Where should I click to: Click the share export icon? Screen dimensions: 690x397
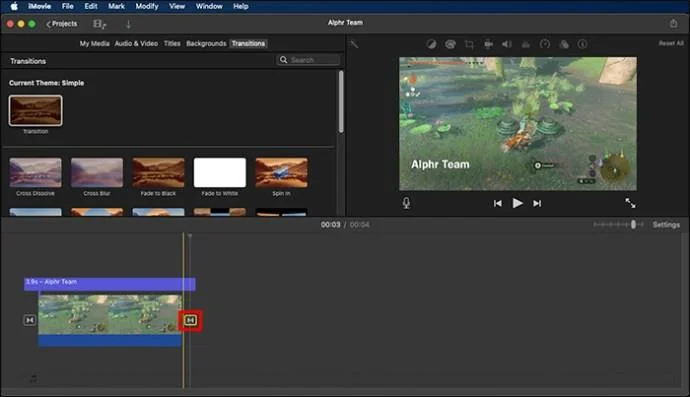point(673,23)
